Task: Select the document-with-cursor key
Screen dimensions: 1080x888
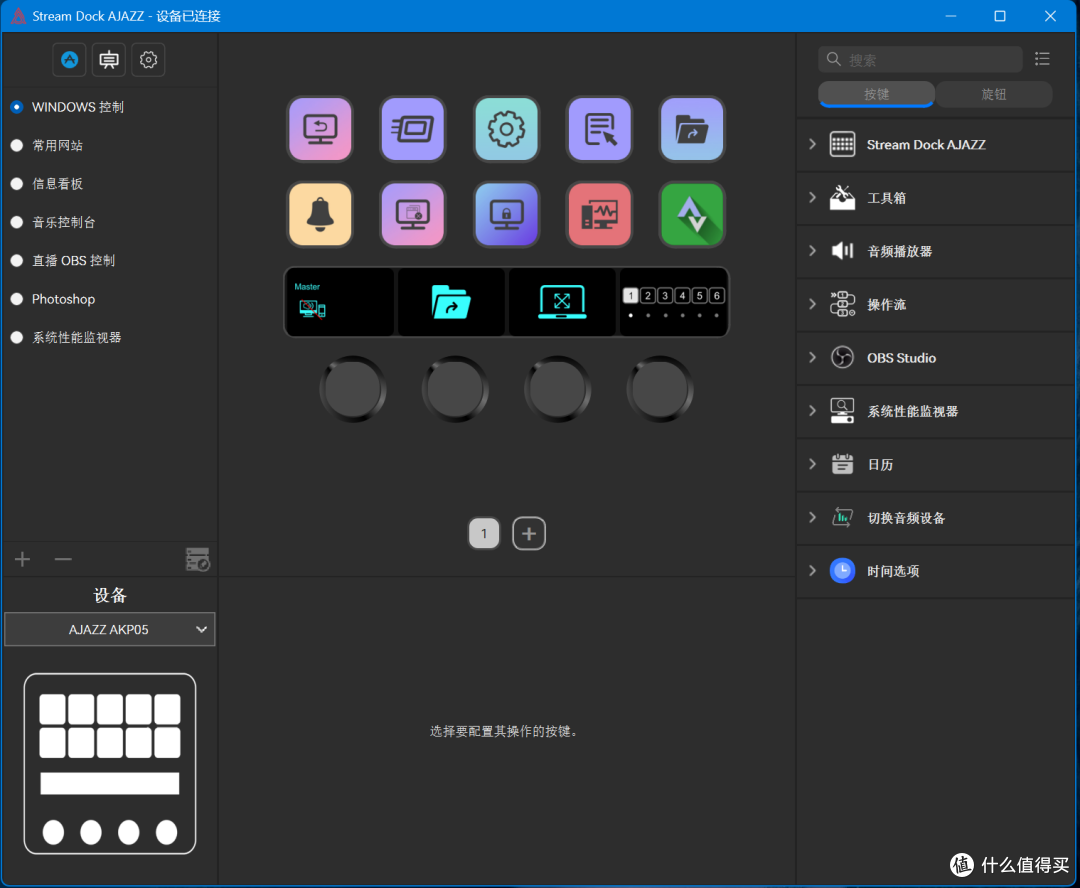Action: (x=599, y=129)
